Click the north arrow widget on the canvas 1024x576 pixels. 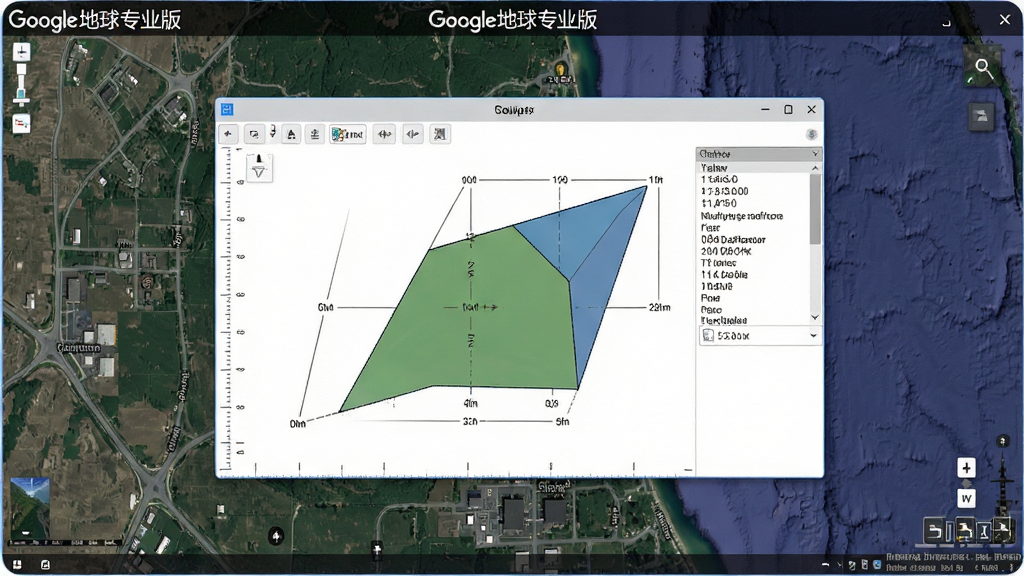259,167
